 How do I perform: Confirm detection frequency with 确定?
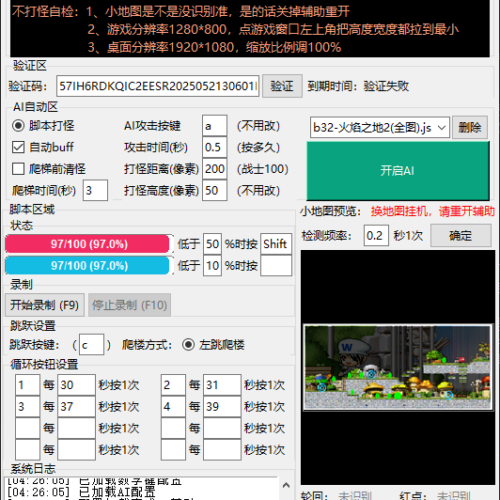[x=461, y=236]
